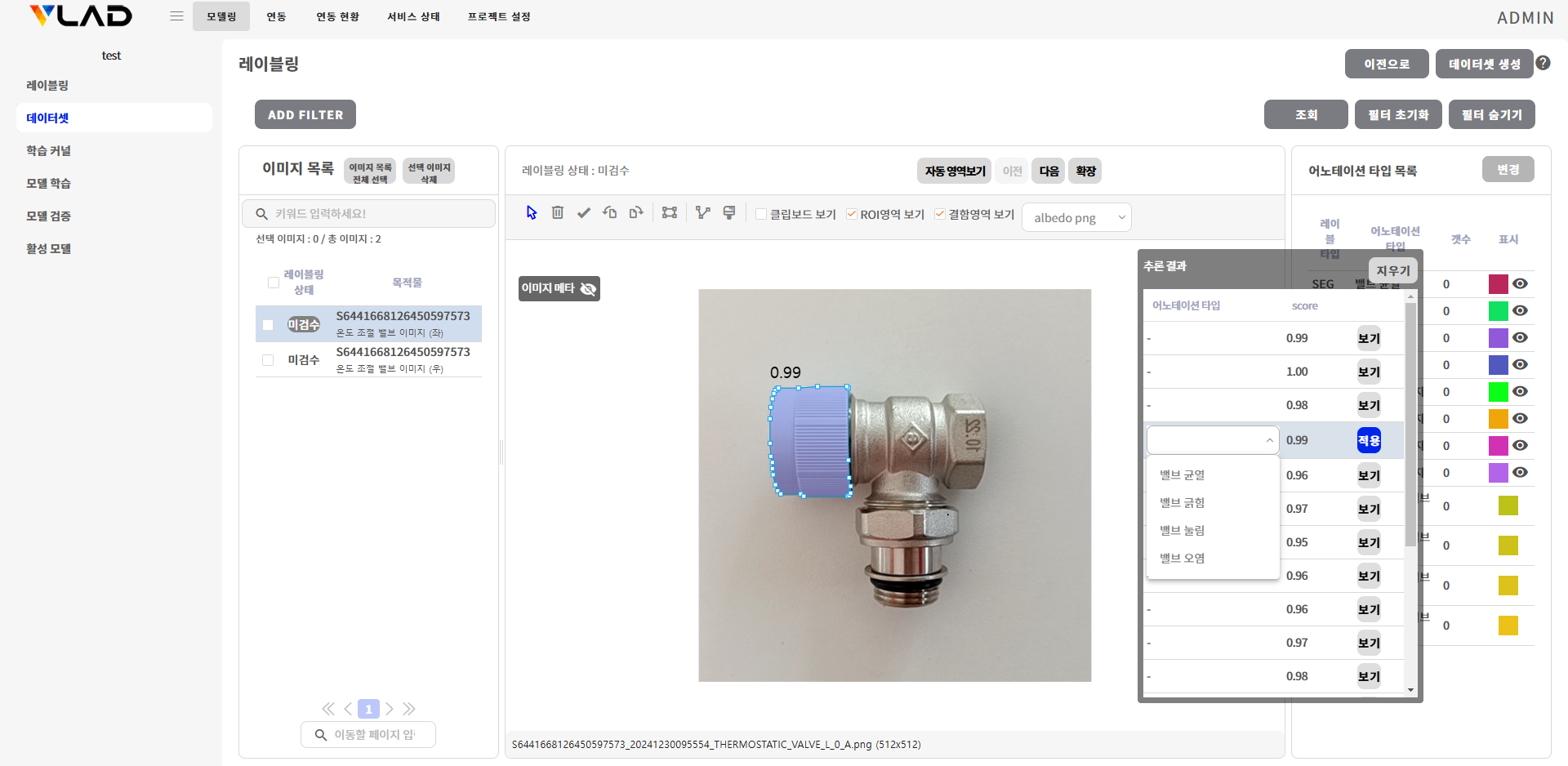Open the 연동 현황 top tab
This screenshot has height=766, width=1568.
pos(337,16)
